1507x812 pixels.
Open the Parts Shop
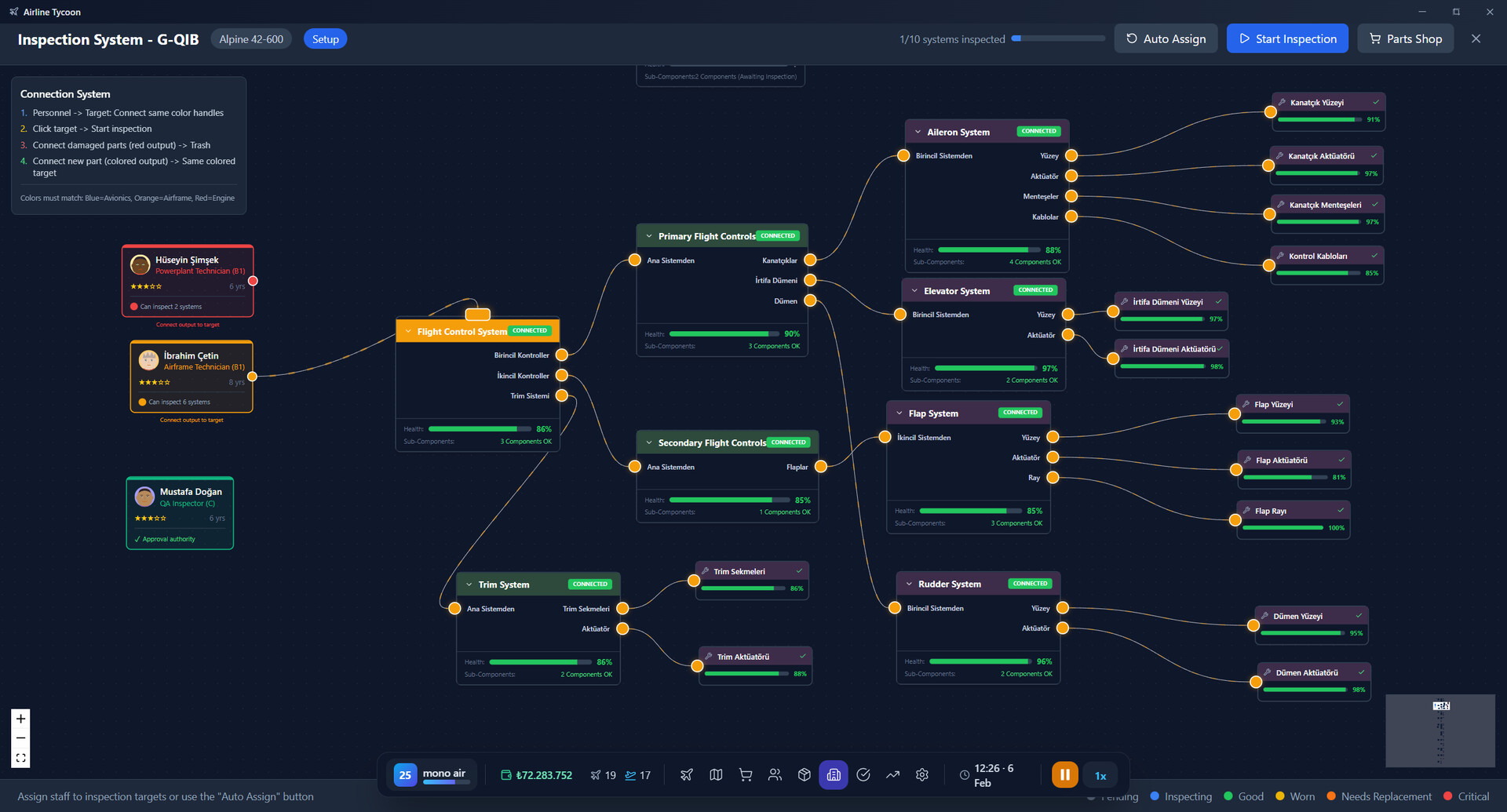tap(1405, 39)
